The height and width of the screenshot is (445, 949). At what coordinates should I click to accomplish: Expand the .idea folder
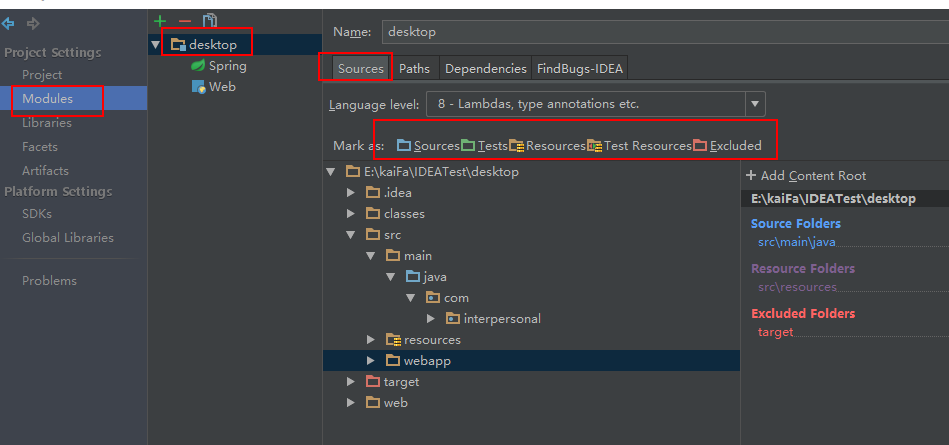(350, 193)
